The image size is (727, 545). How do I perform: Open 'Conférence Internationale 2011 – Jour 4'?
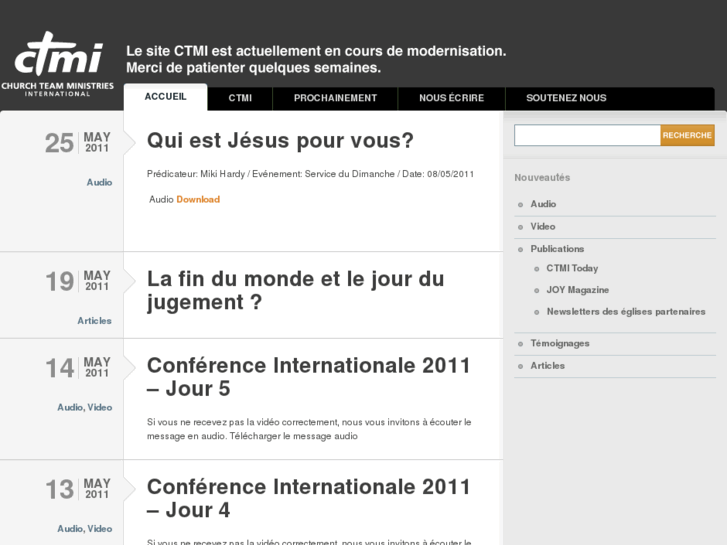[x=308, y=499]
